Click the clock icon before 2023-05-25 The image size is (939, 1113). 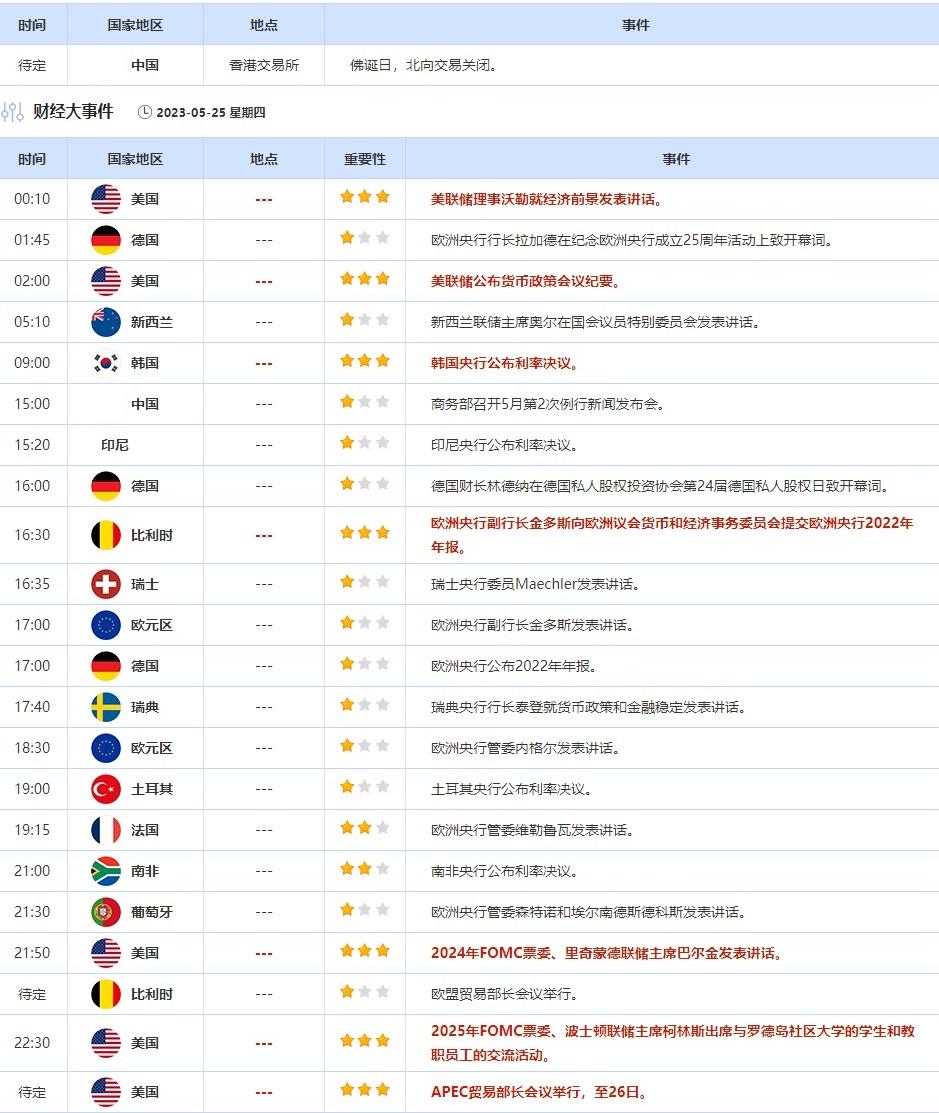point(144,113)
